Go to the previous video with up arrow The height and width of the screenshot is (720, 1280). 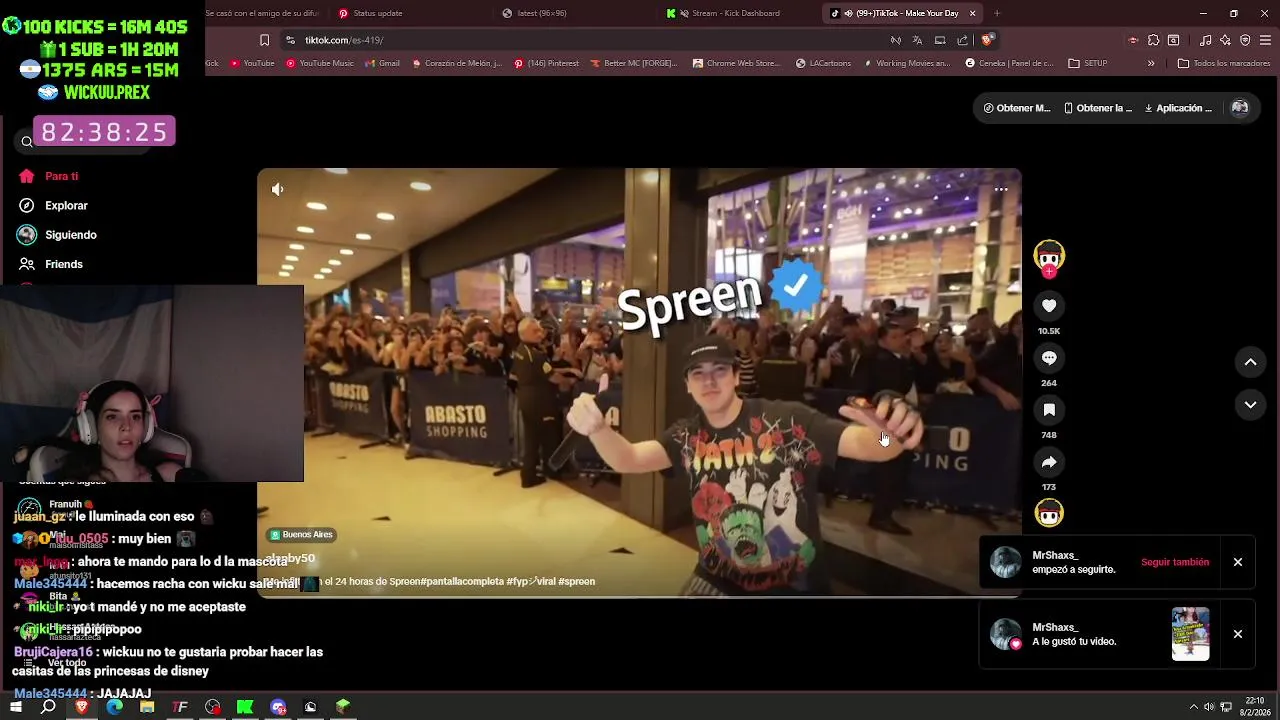click(x=1250, y=362)
